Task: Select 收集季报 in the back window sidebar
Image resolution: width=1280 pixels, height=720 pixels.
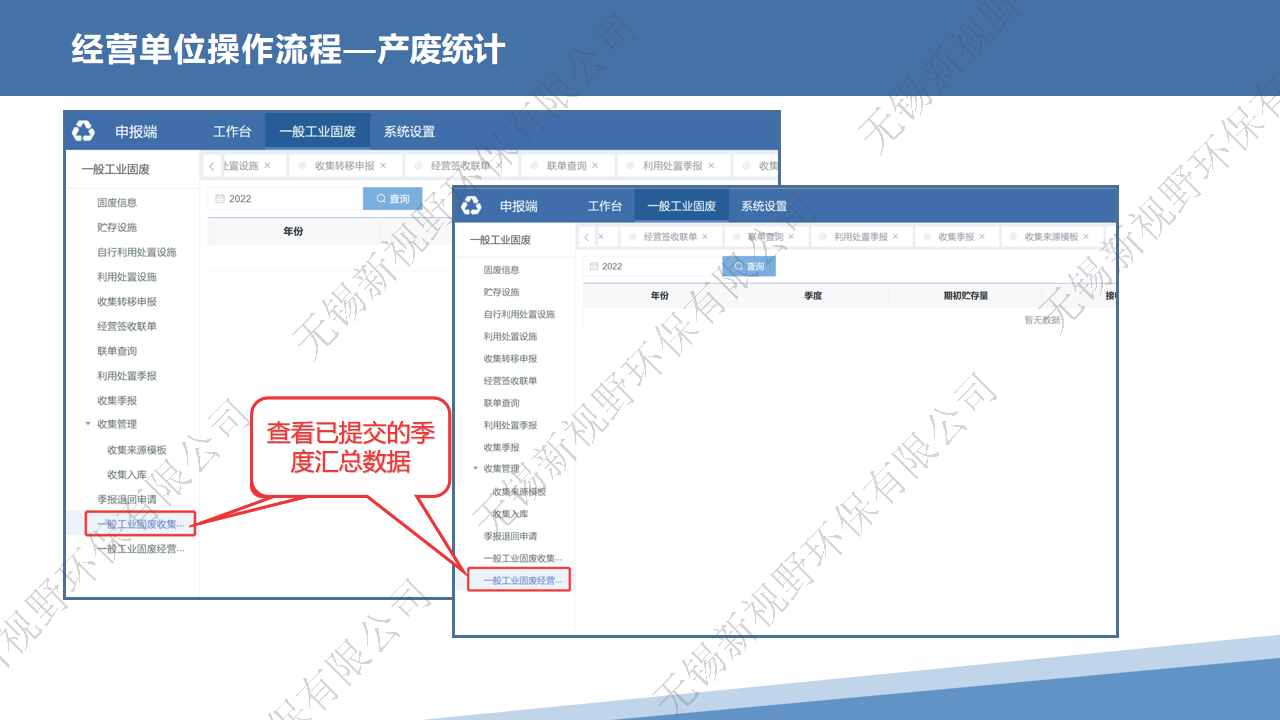Action: [117, 401]
